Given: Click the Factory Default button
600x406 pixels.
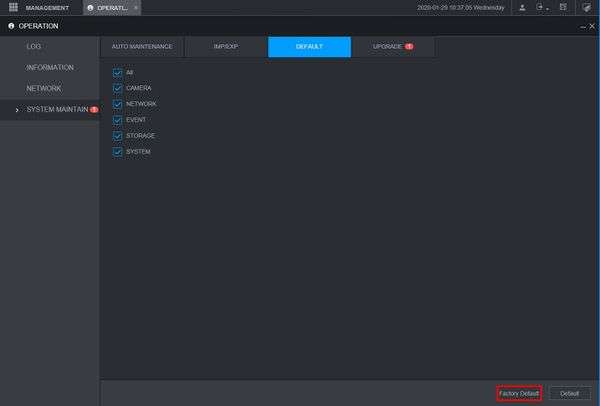Looking at the screenshot, I should (519, 393).
